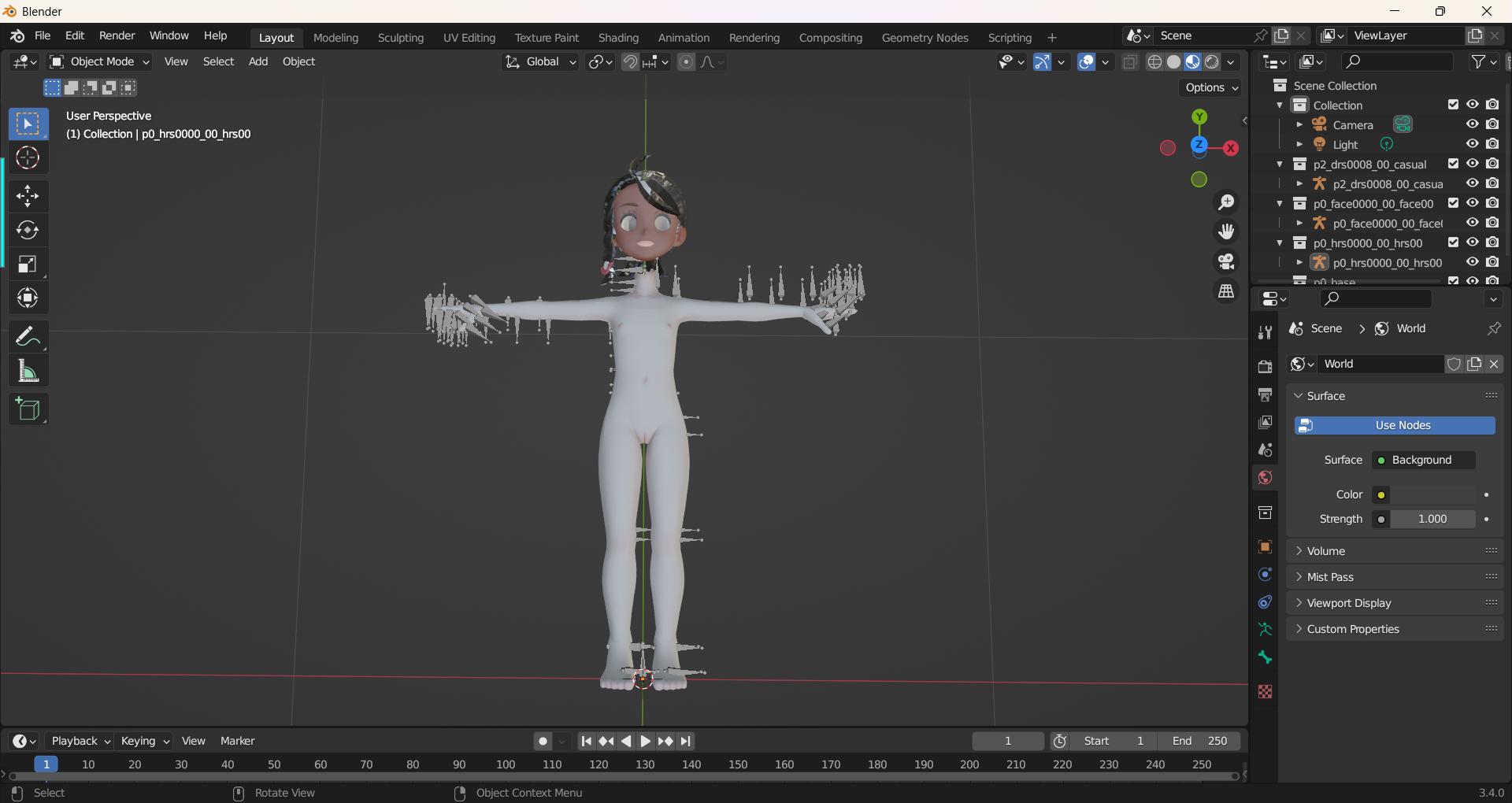The height and width of the screenshot is (803, 1512).
Task: Click the Use Nodes button
Action: (x=1395, y=425)
